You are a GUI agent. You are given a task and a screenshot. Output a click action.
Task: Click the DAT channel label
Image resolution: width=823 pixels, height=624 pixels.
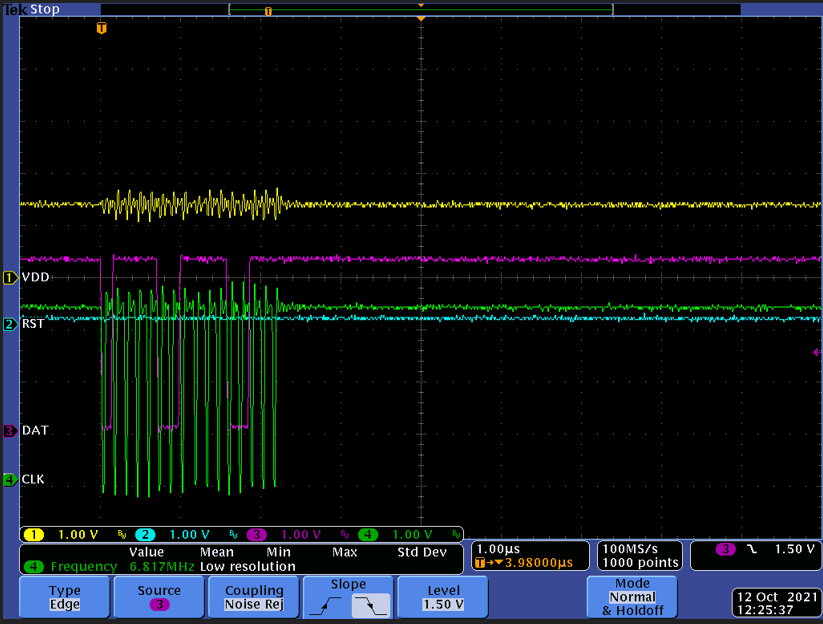pyautogui.click(x=35, y=430)
